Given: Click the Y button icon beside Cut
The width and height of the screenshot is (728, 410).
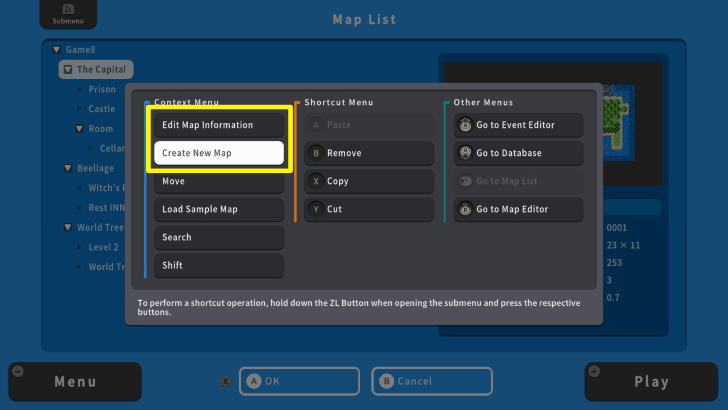Looking at the screenshot, I should pyautogui.click(x=316, y=209).
